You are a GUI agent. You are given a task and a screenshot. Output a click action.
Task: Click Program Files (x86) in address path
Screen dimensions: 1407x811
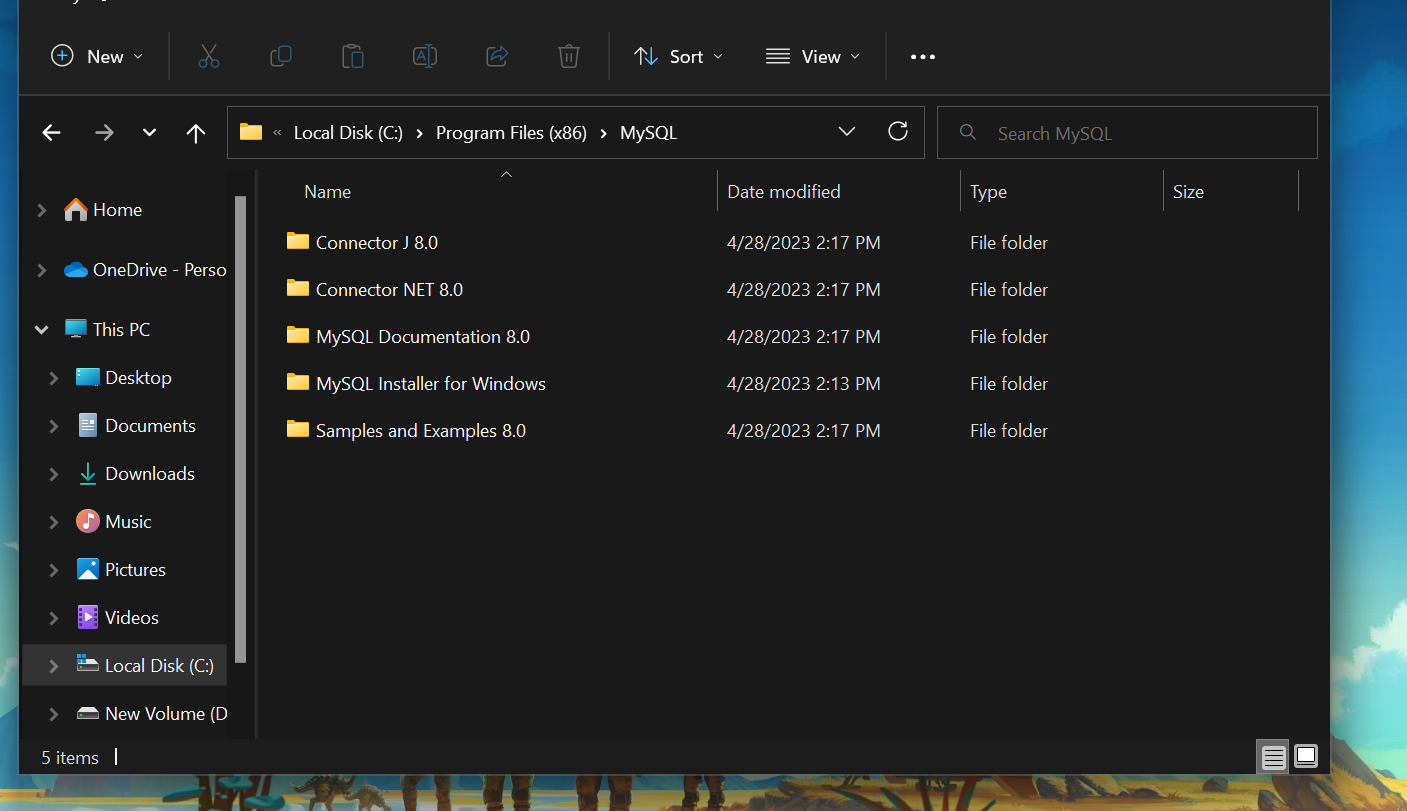(511, 133)
